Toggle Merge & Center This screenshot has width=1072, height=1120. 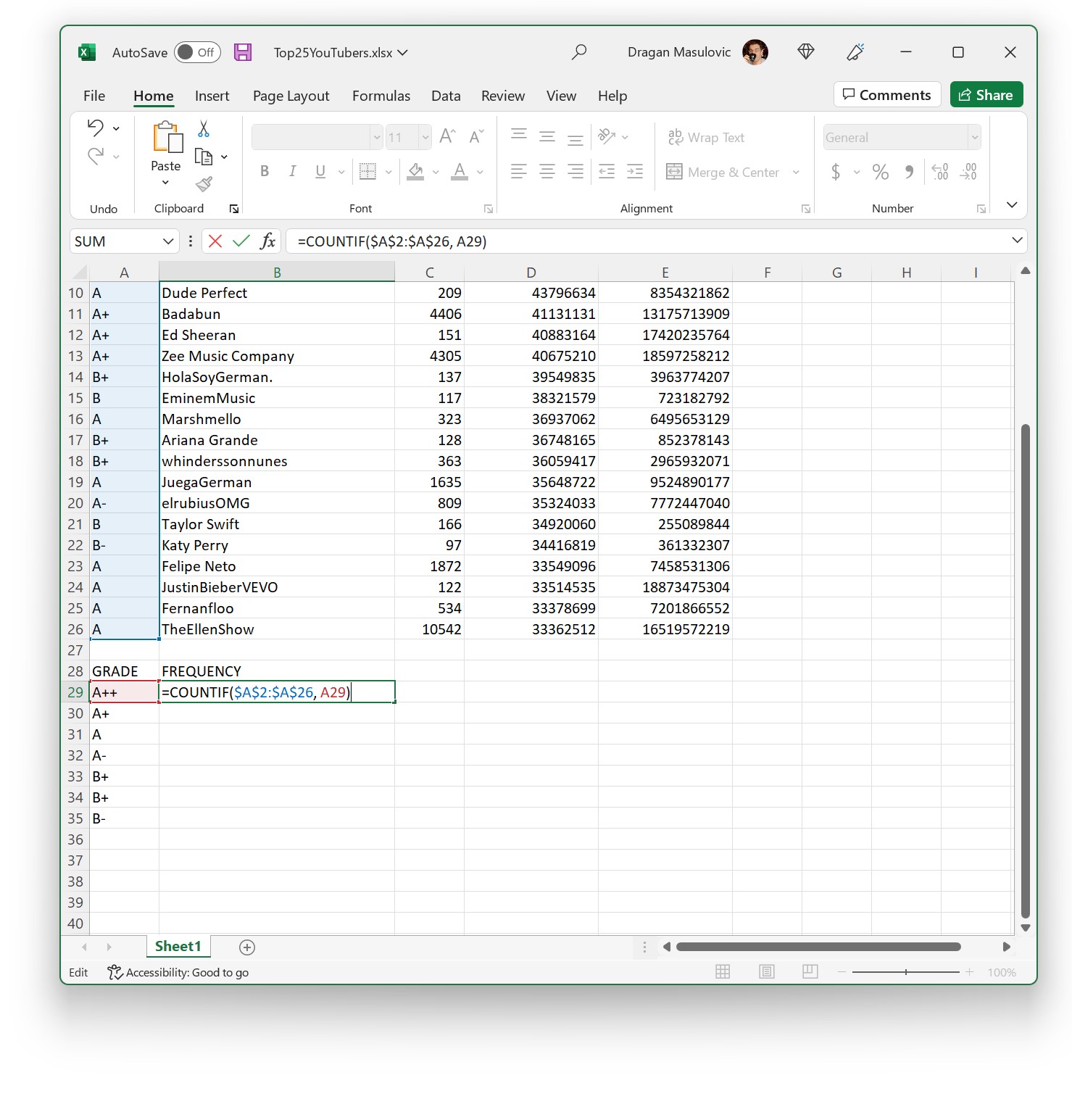point(723,172)
